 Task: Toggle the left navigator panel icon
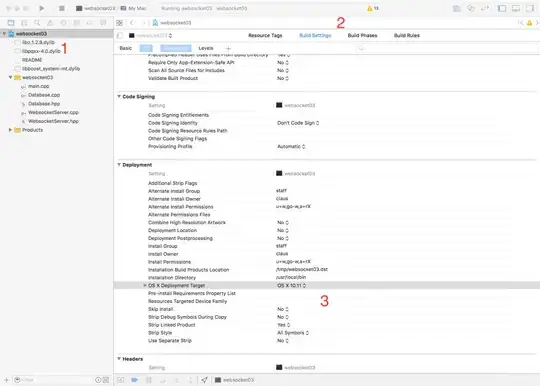pos(502,8)
